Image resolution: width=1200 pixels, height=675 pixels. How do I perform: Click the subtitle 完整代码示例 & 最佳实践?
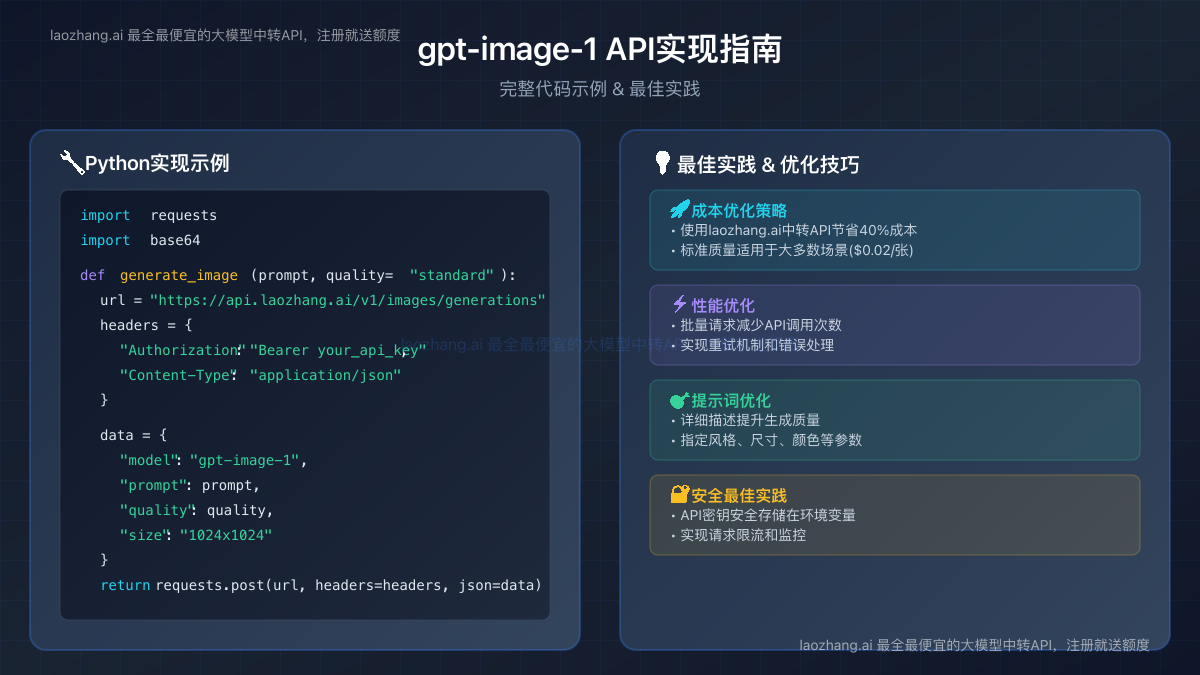click(x=600, y=89)
